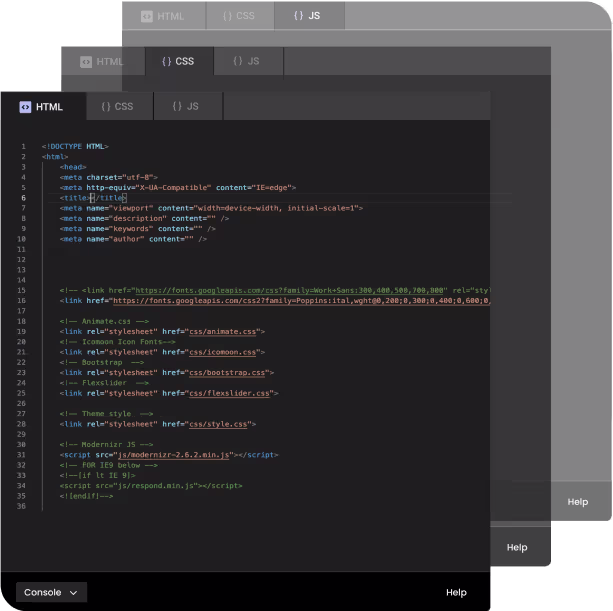This screenshot has width=613, height=611.
Task: Click line number 36 in the gutter
Action: [x=21, y=506]
